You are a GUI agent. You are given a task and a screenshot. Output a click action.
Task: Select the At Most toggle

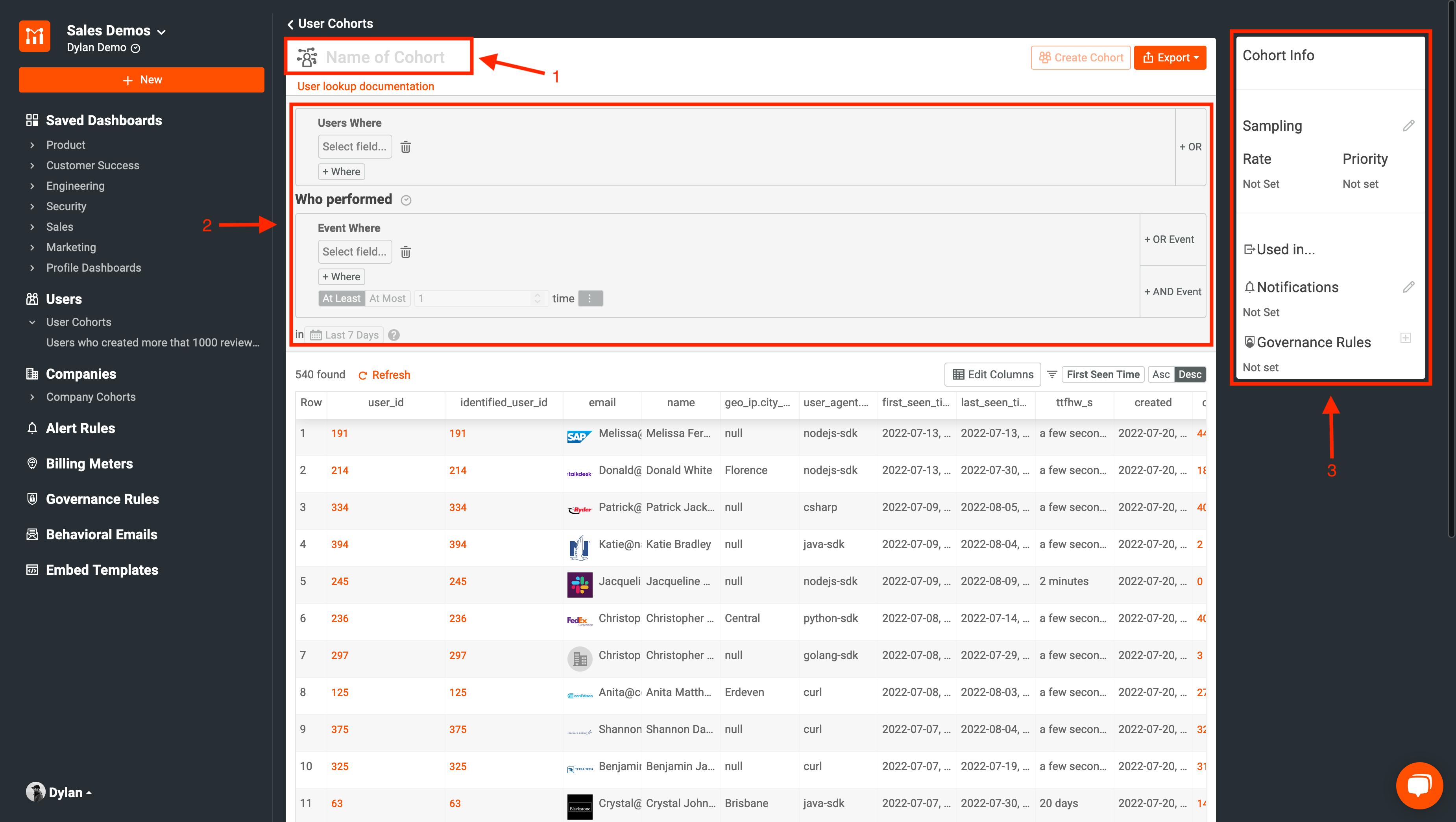click(x=387, y=298)
